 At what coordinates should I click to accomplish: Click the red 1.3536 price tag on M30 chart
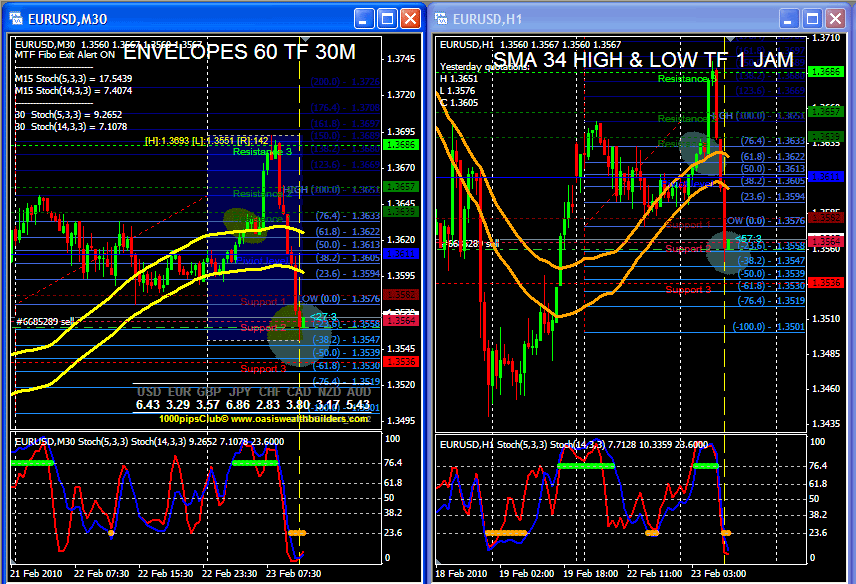click(401, 361)
